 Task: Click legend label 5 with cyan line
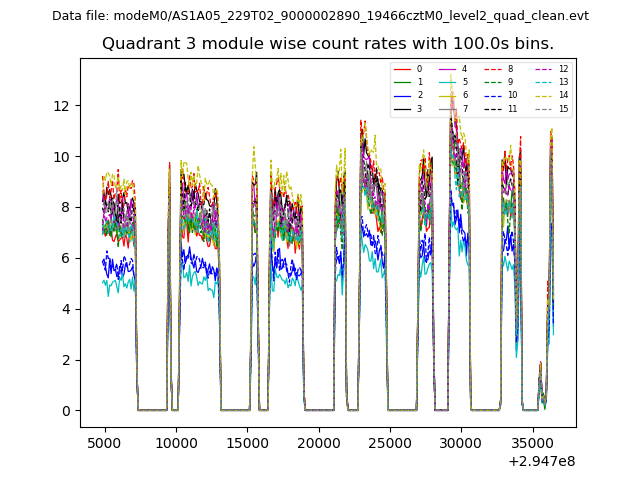(x=464, y=82)
